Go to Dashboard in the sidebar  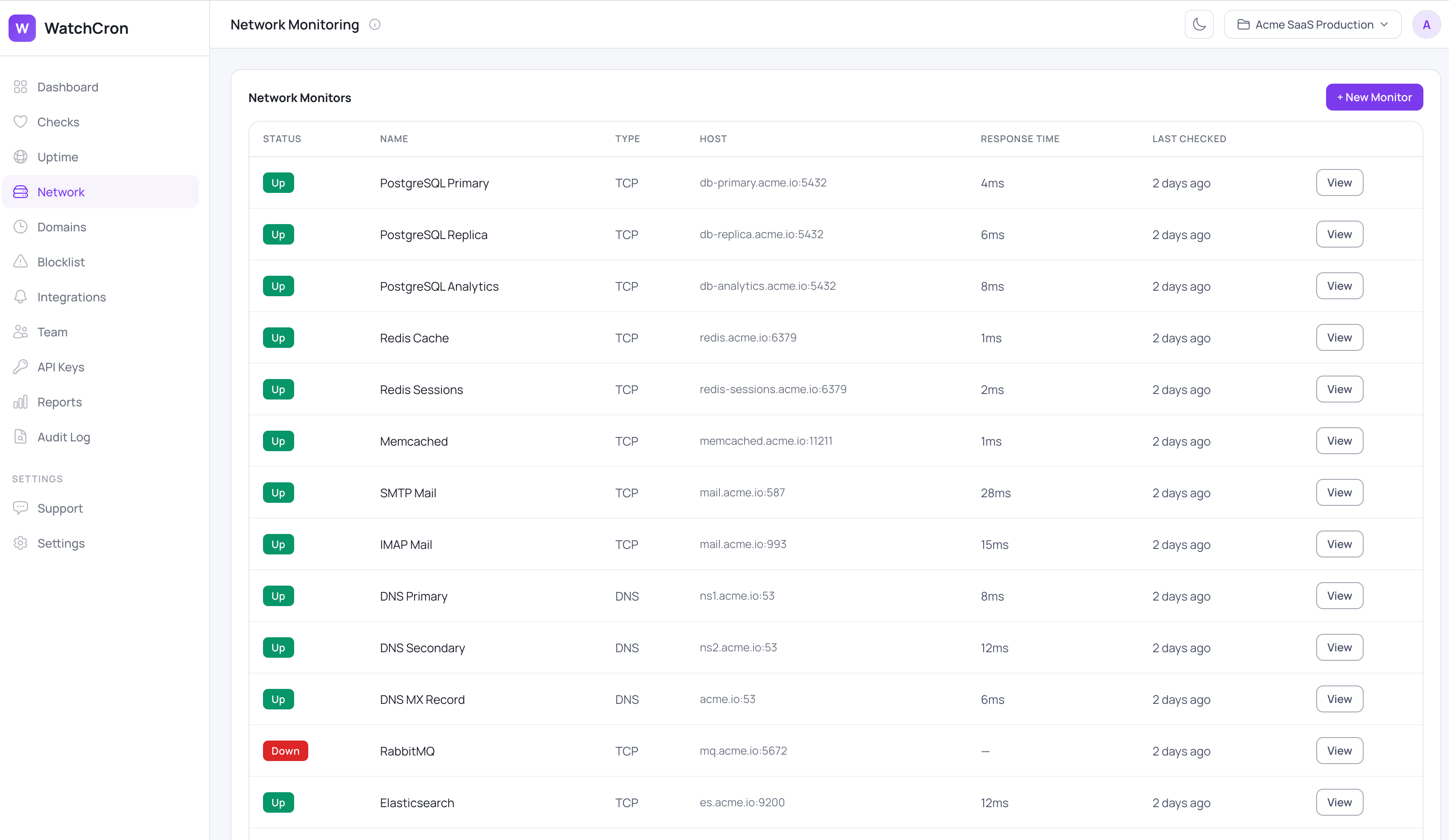(x=101, y=87)
